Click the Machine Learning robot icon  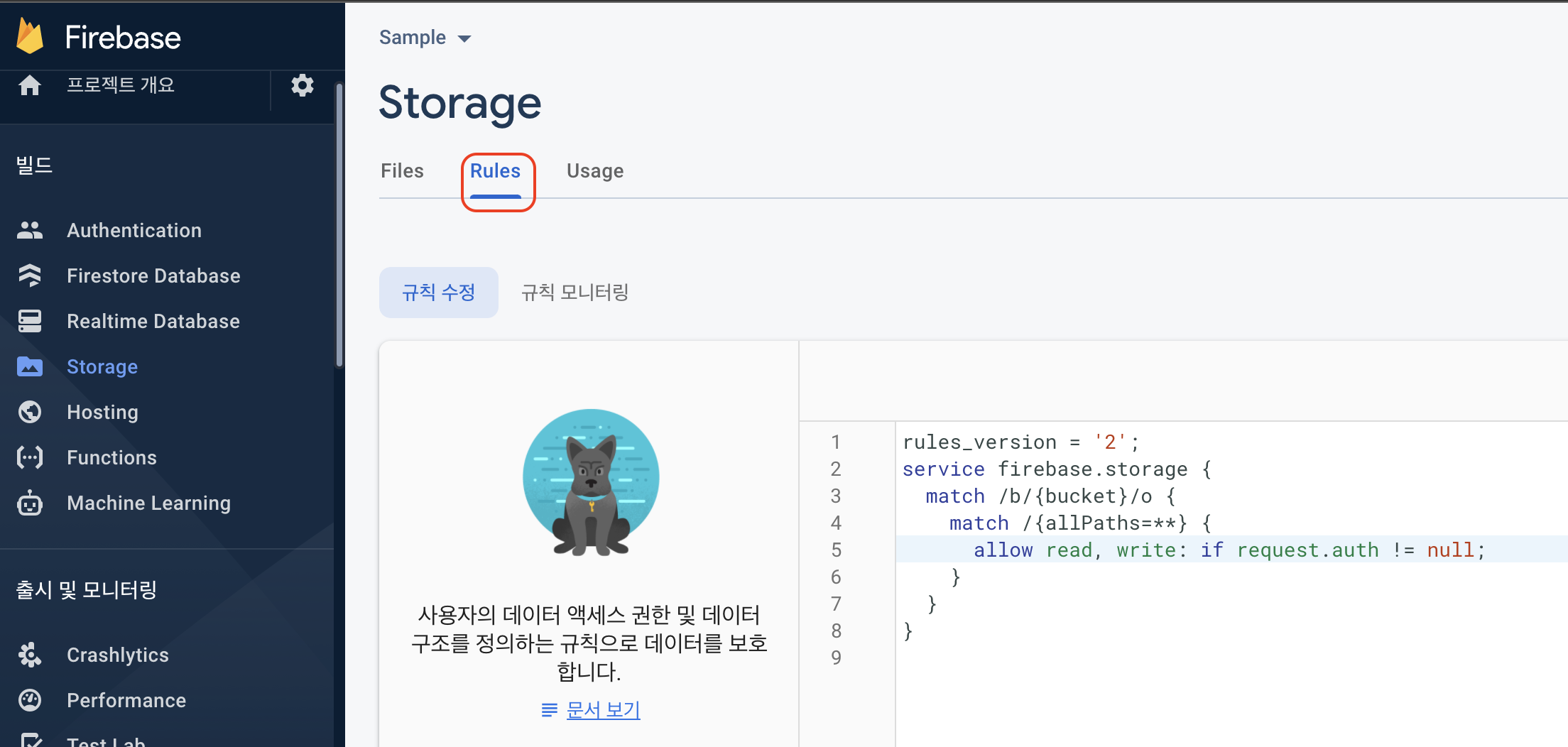tap(30, 503)
